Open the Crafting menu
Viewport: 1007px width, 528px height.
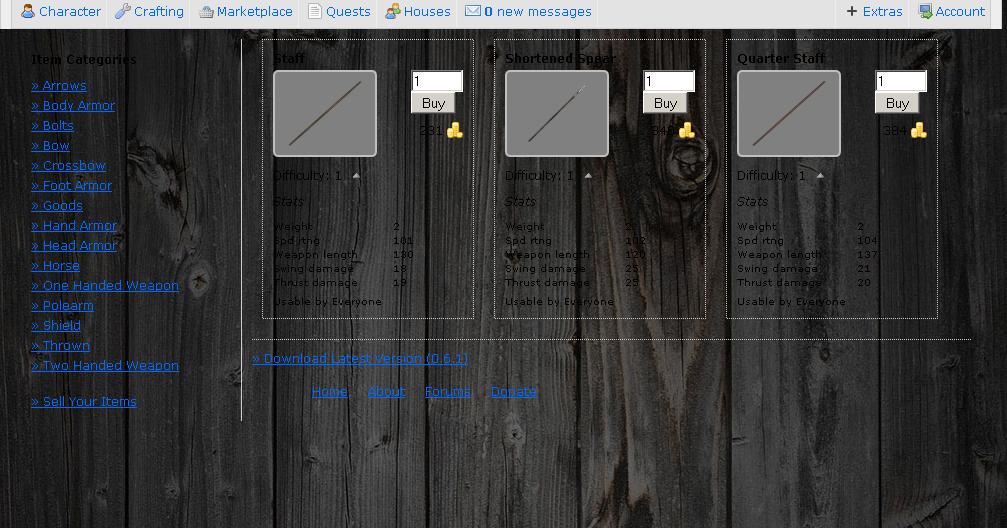click(x=149, y=12)
